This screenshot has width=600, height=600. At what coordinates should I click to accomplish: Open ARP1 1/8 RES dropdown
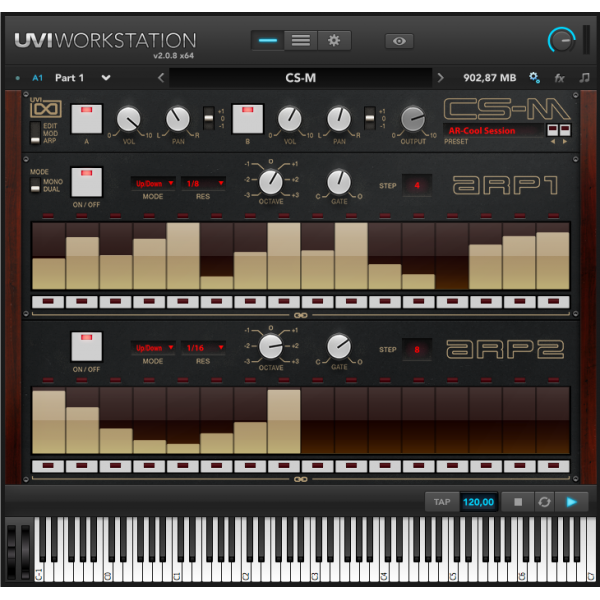tap(203, 184)
